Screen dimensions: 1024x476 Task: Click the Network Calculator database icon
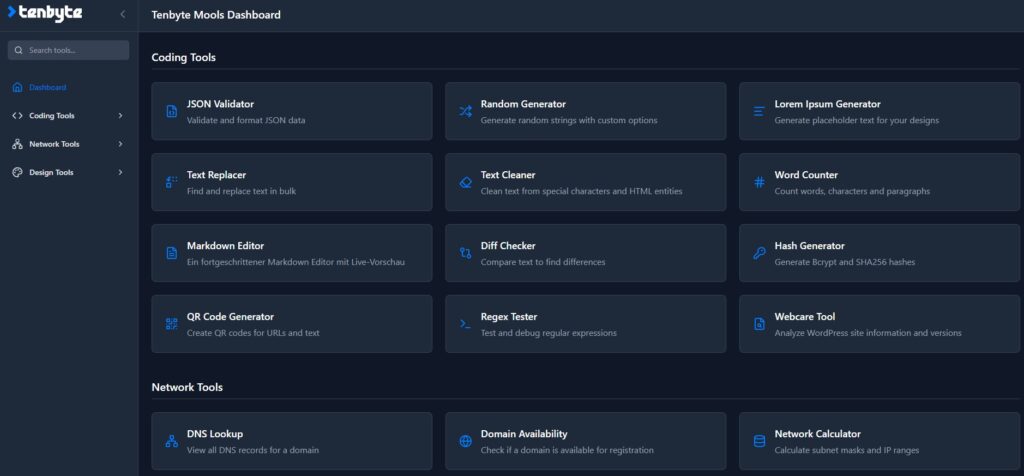(x=759, y=441)
